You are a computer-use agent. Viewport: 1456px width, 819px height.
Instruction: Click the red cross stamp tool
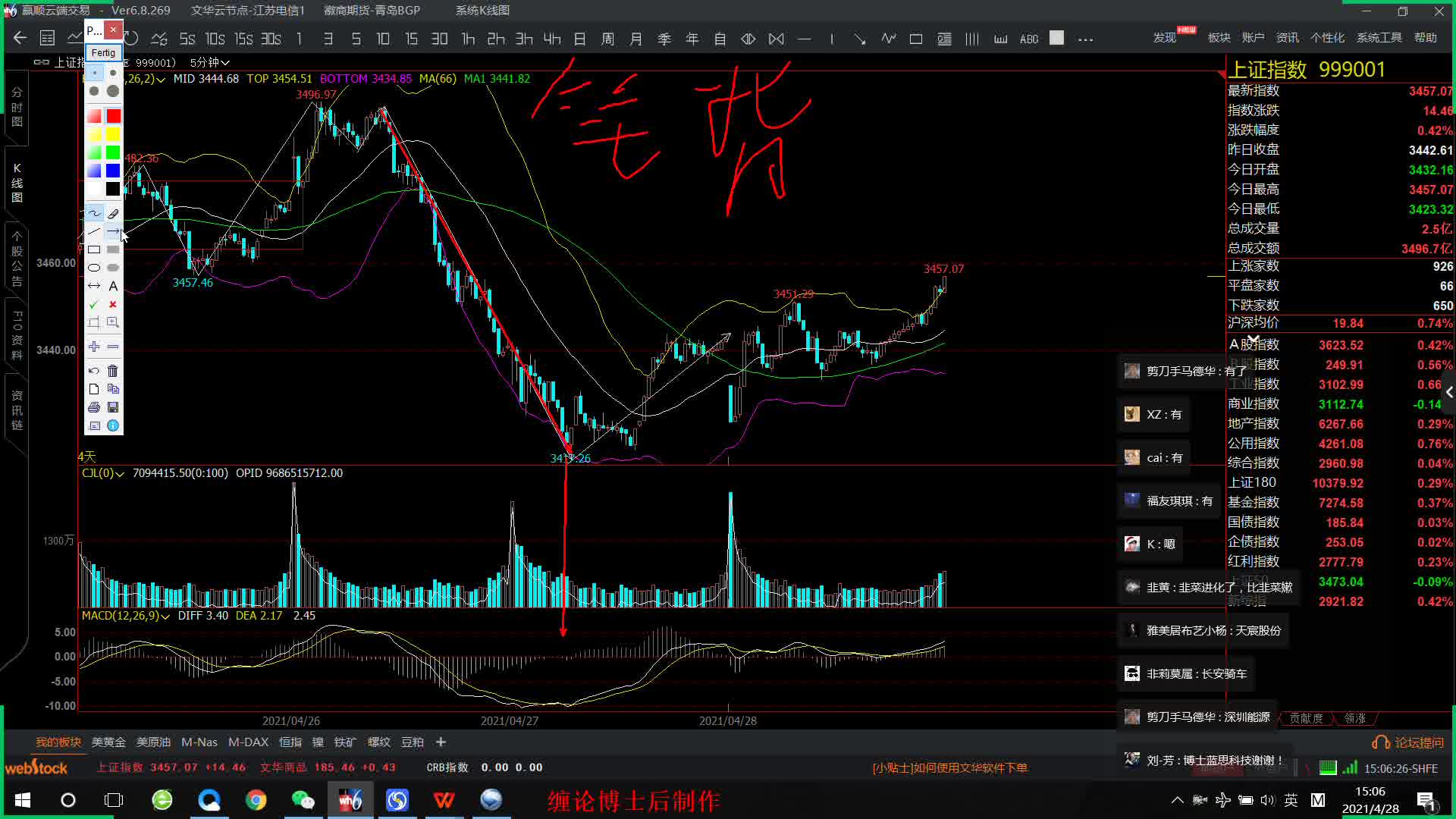pos(113,304)
